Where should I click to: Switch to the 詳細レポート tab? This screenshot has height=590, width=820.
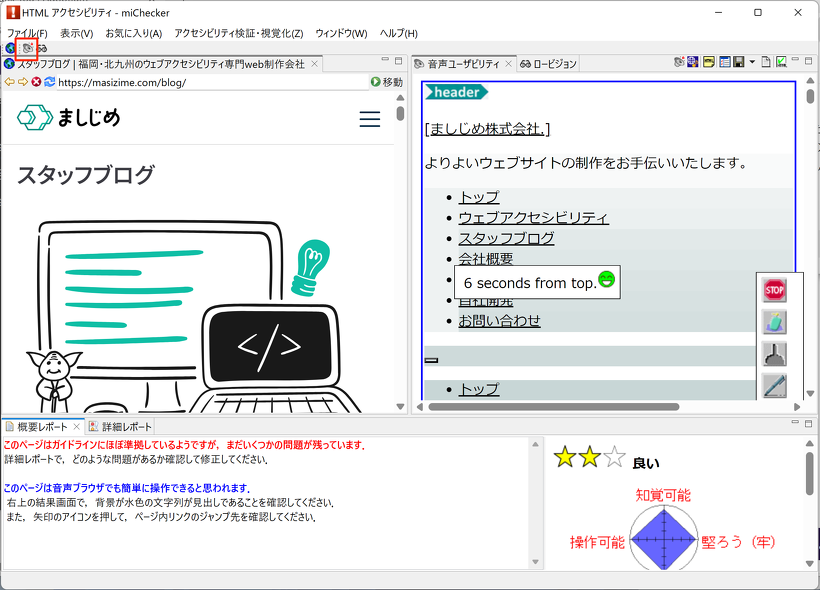(120, 427)
